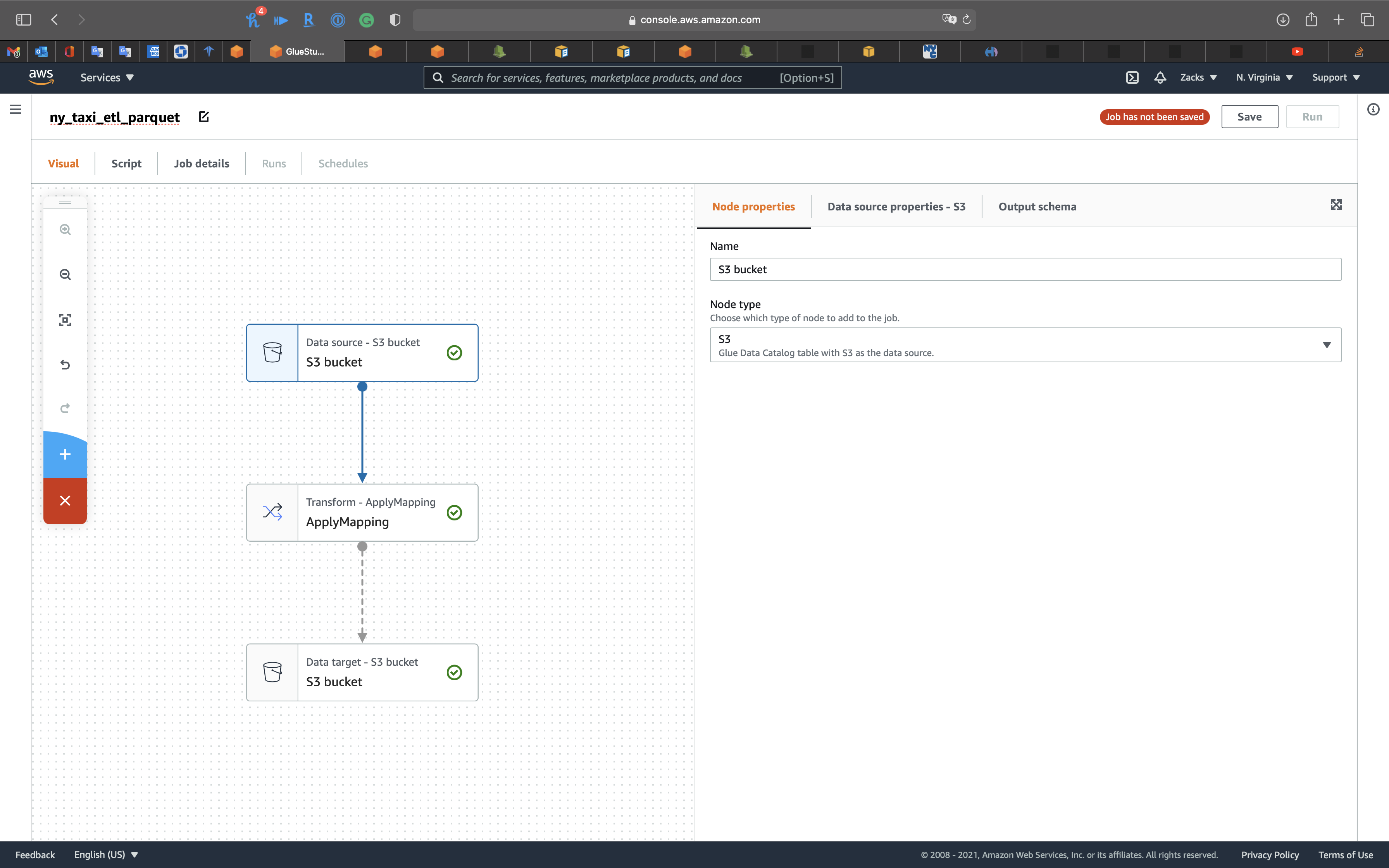This screenshot has width=1389, height=868.
Task: Click the Name input field
Action: coord(1025,269)
